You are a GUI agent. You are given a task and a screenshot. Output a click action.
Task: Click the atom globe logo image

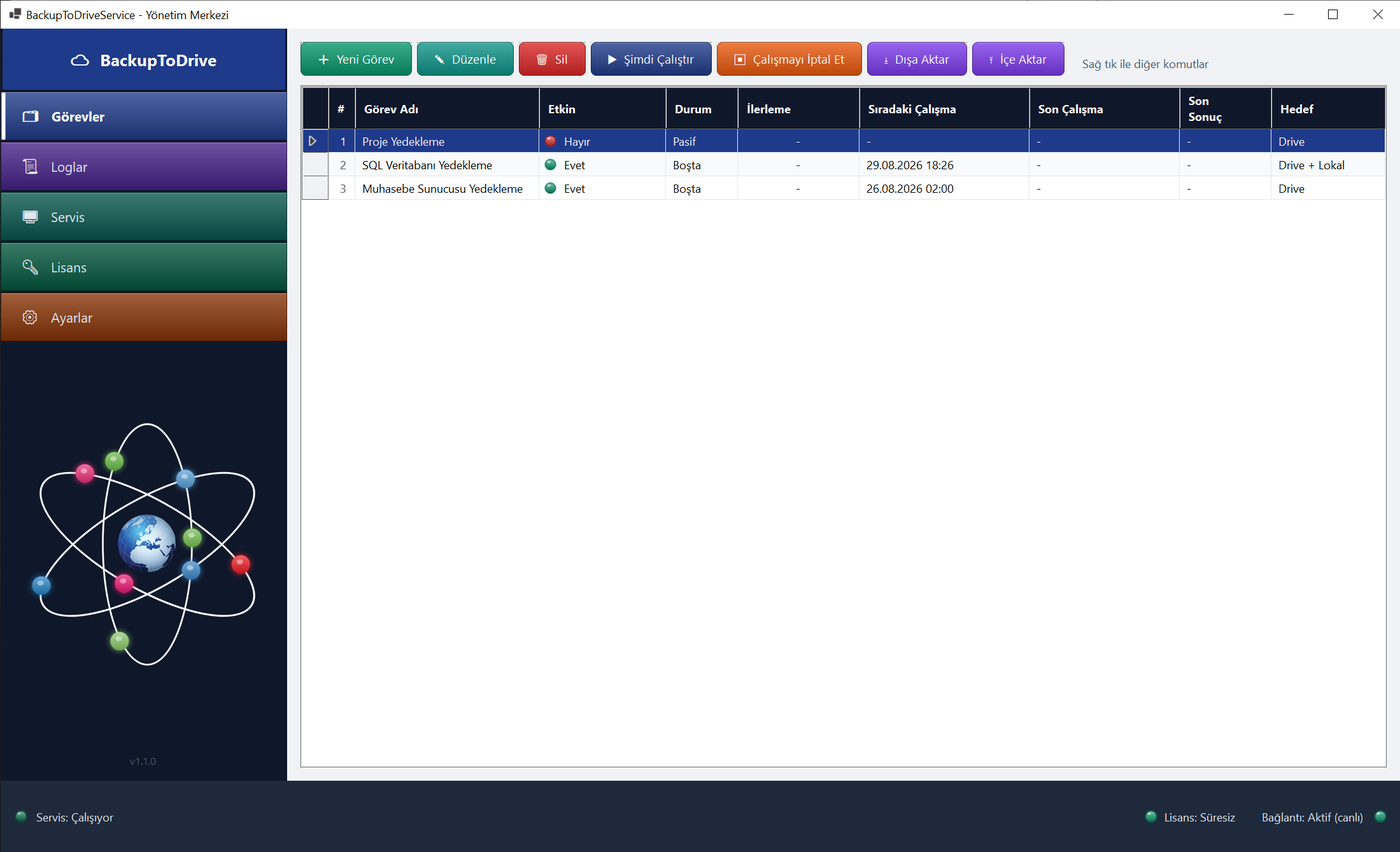point(146,544)
